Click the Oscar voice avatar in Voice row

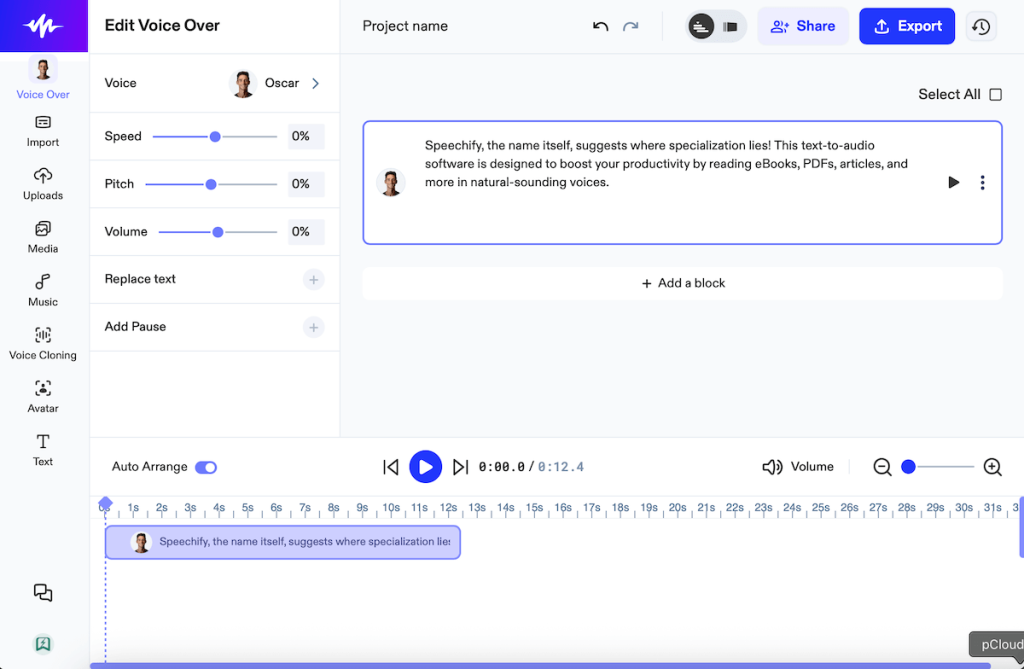tap(243, 84)
